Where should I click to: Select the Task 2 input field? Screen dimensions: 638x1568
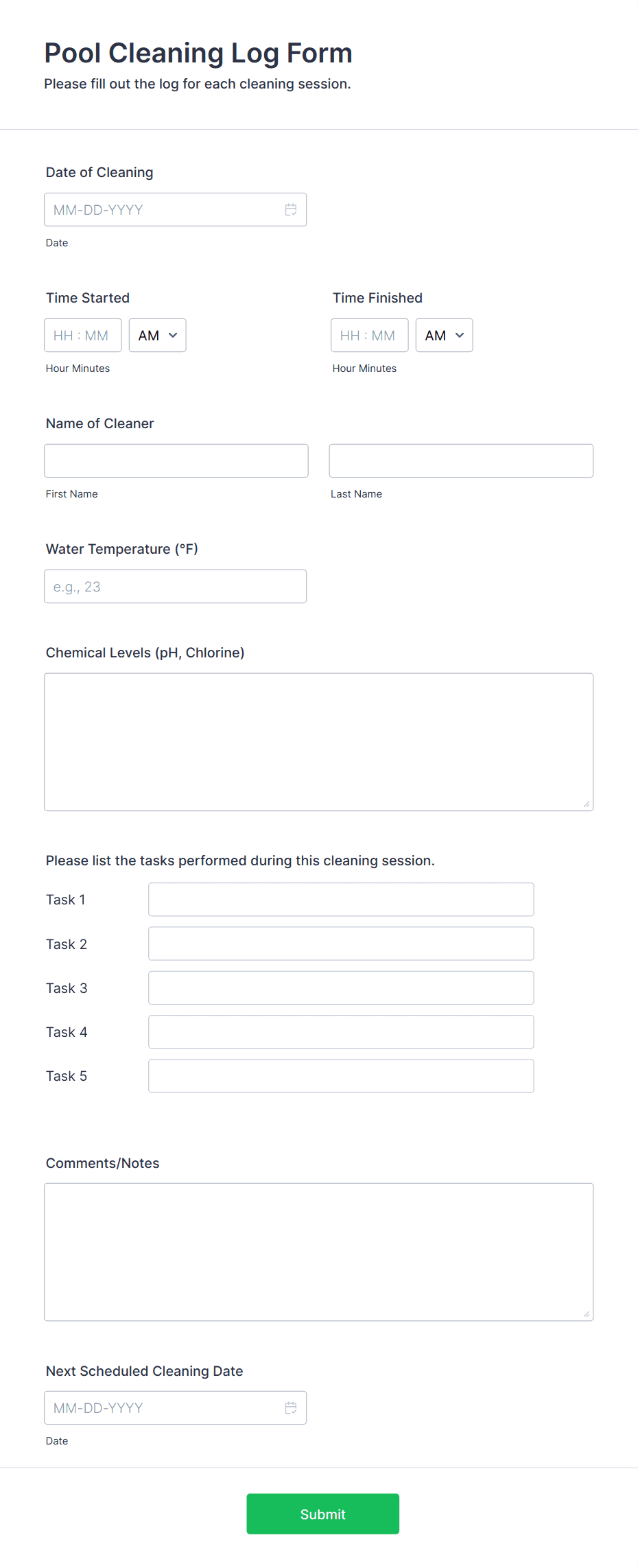click(341, 943)
